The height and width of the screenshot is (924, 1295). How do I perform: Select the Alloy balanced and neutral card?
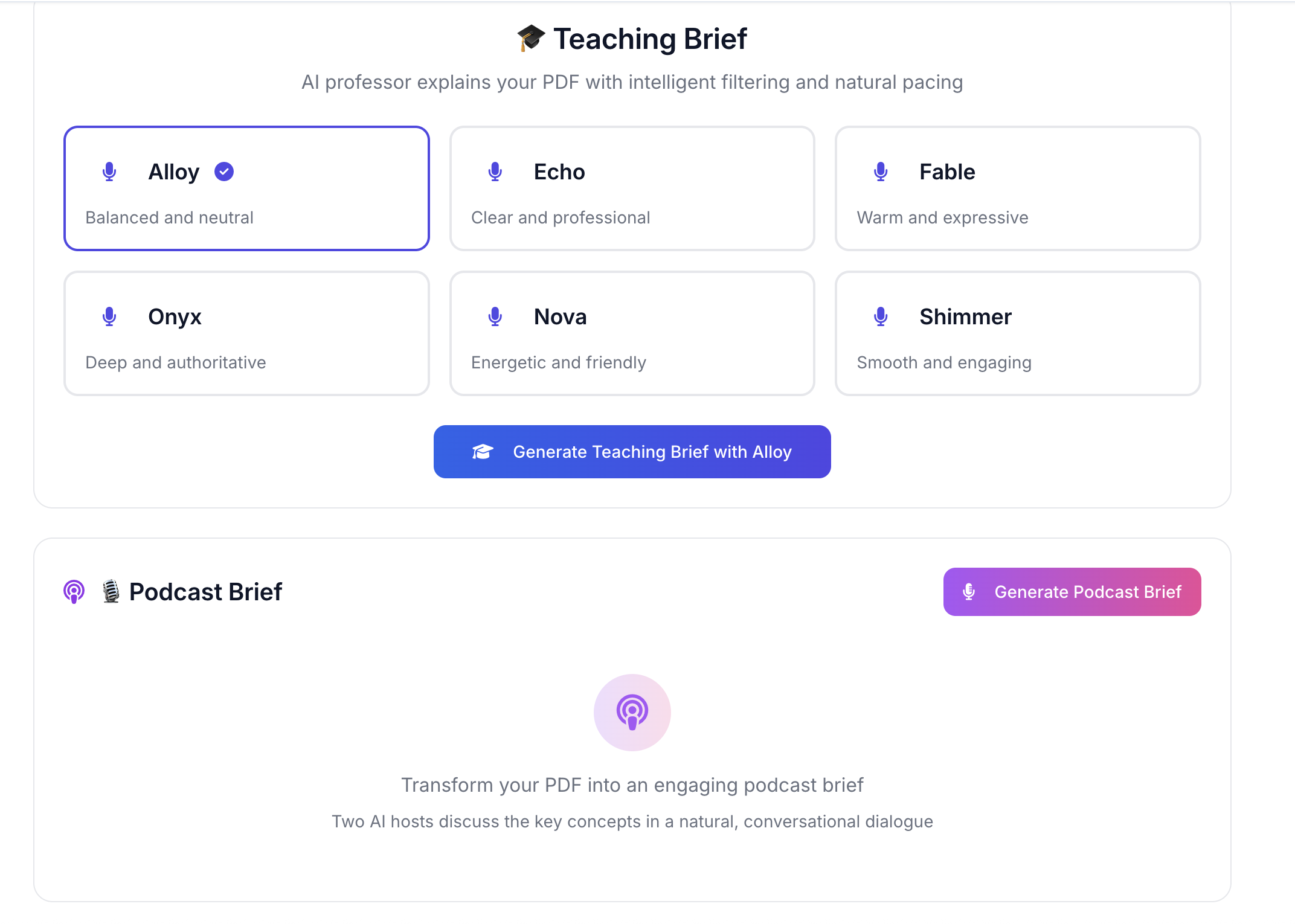tap(246, 188)
